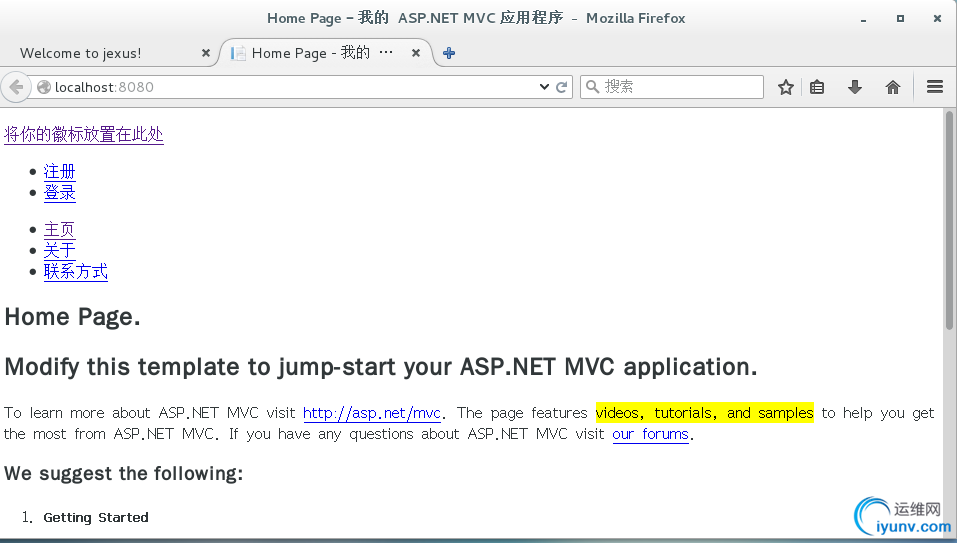This screenshot has width=957, height=543.
Task: Open the downloads arrow icon
Action: tap(854, 87)
